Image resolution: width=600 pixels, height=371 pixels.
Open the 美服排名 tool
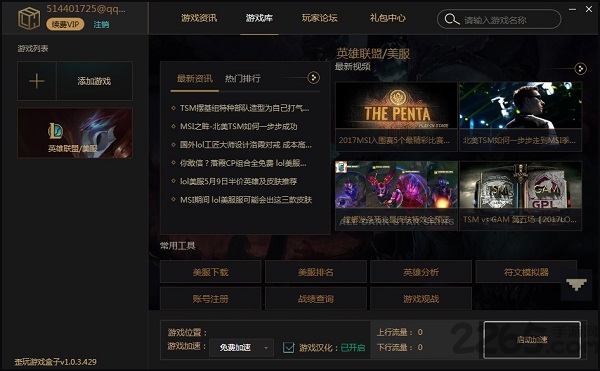316,272
